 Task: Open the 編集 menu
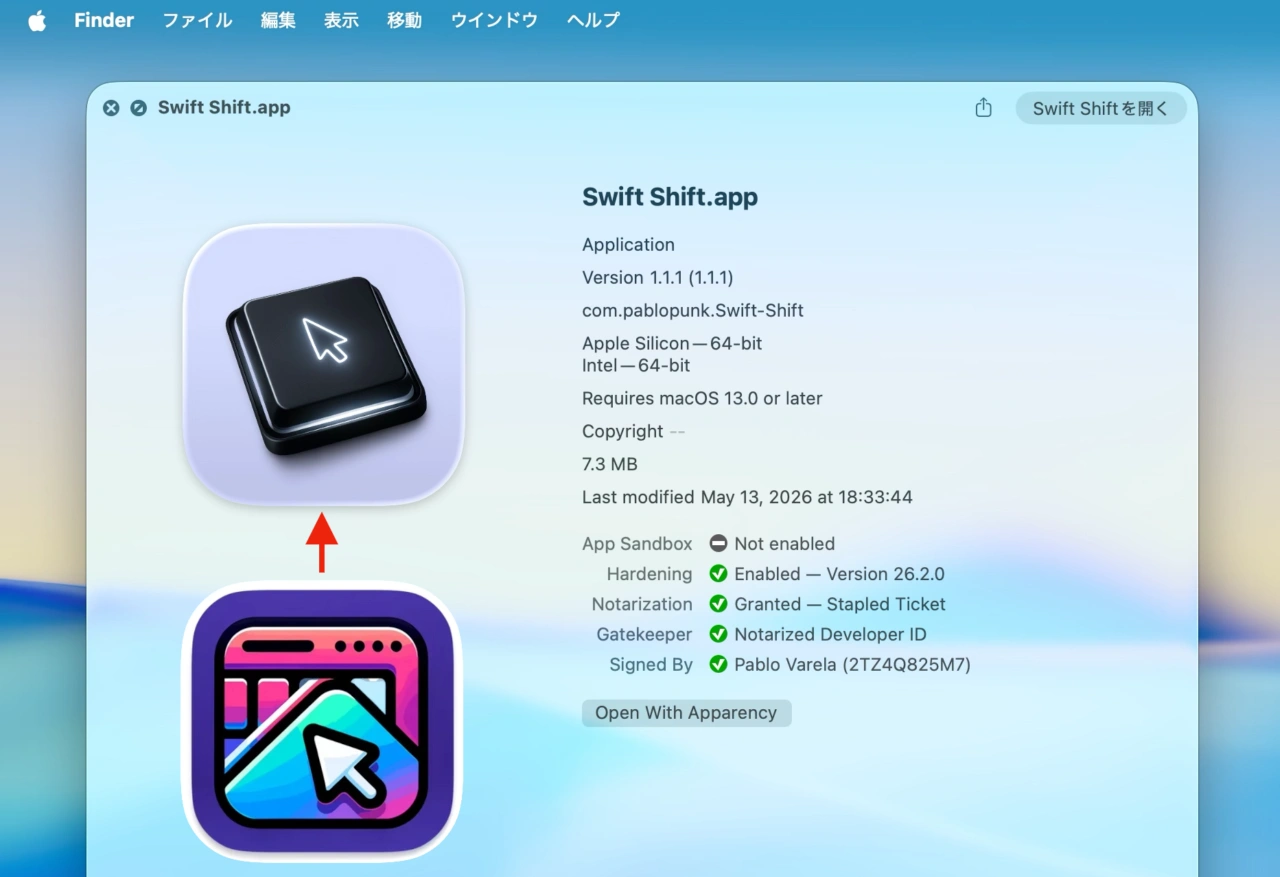click(278, 20)
